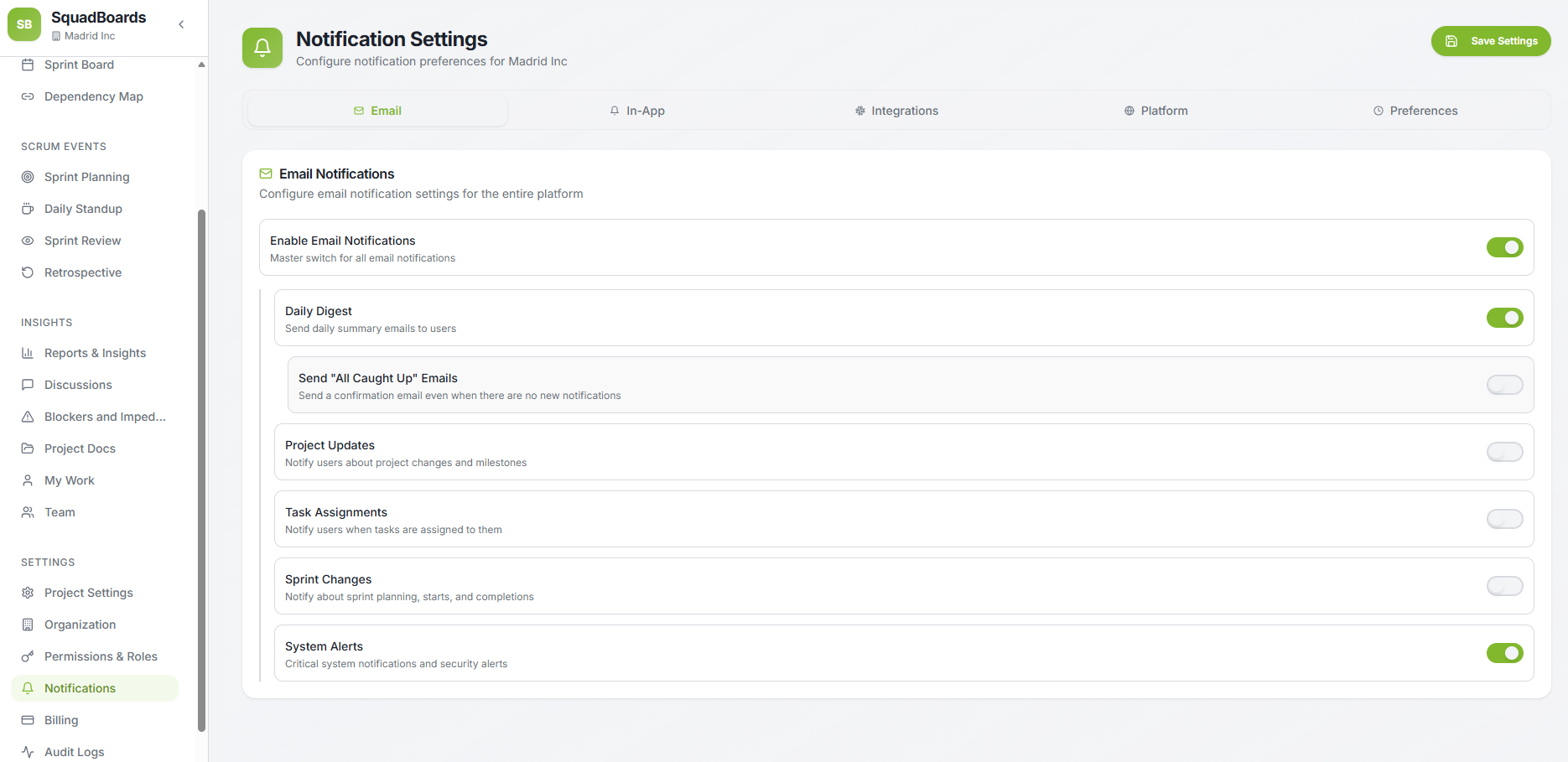The image size is (1568, 762).
Task: Enable the Sprint Changes switch
Action: click(1504, 586)
